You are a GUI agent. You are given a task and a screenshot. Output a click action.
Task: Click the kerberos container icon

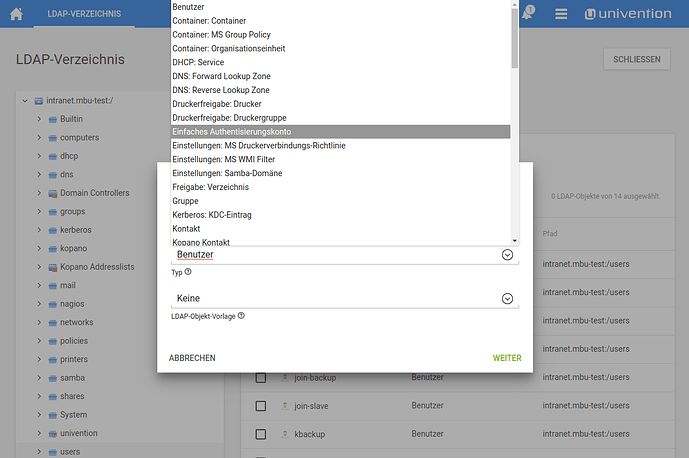pos(53,230)
